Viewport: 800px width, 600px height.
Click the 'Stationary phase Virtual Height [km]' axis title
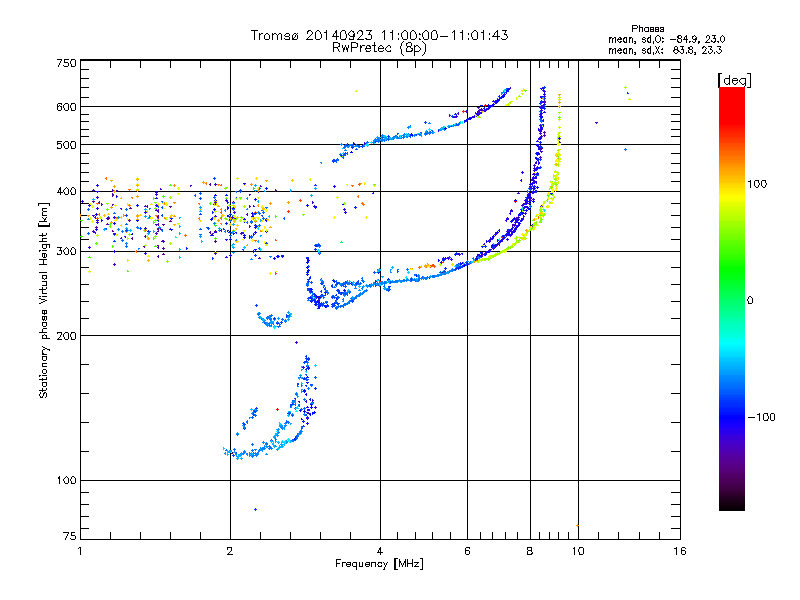tap(44, 300)
